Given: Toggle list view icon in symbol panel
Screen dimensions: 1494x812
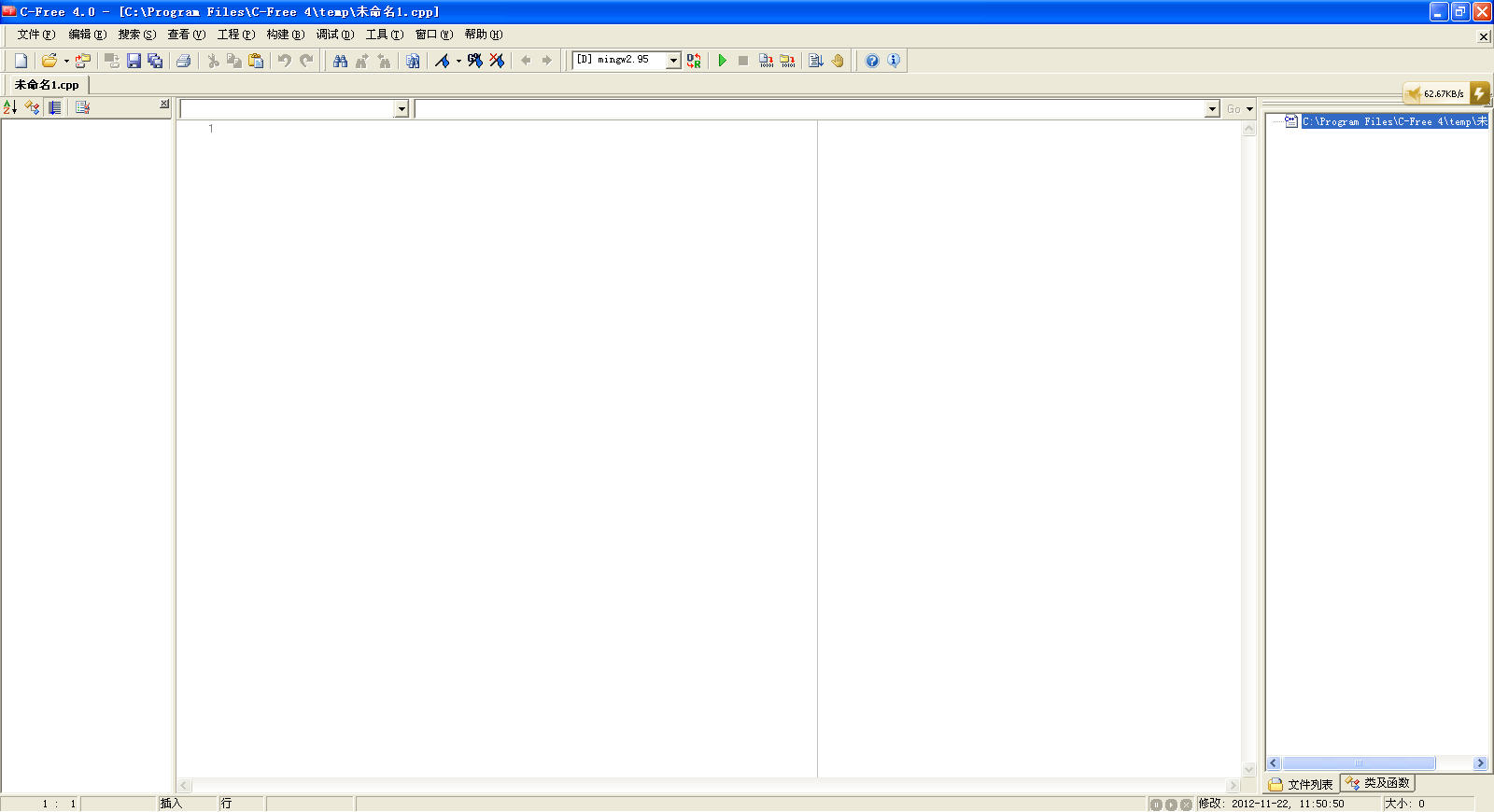Looking at the screenshot, I should point(55,107).
